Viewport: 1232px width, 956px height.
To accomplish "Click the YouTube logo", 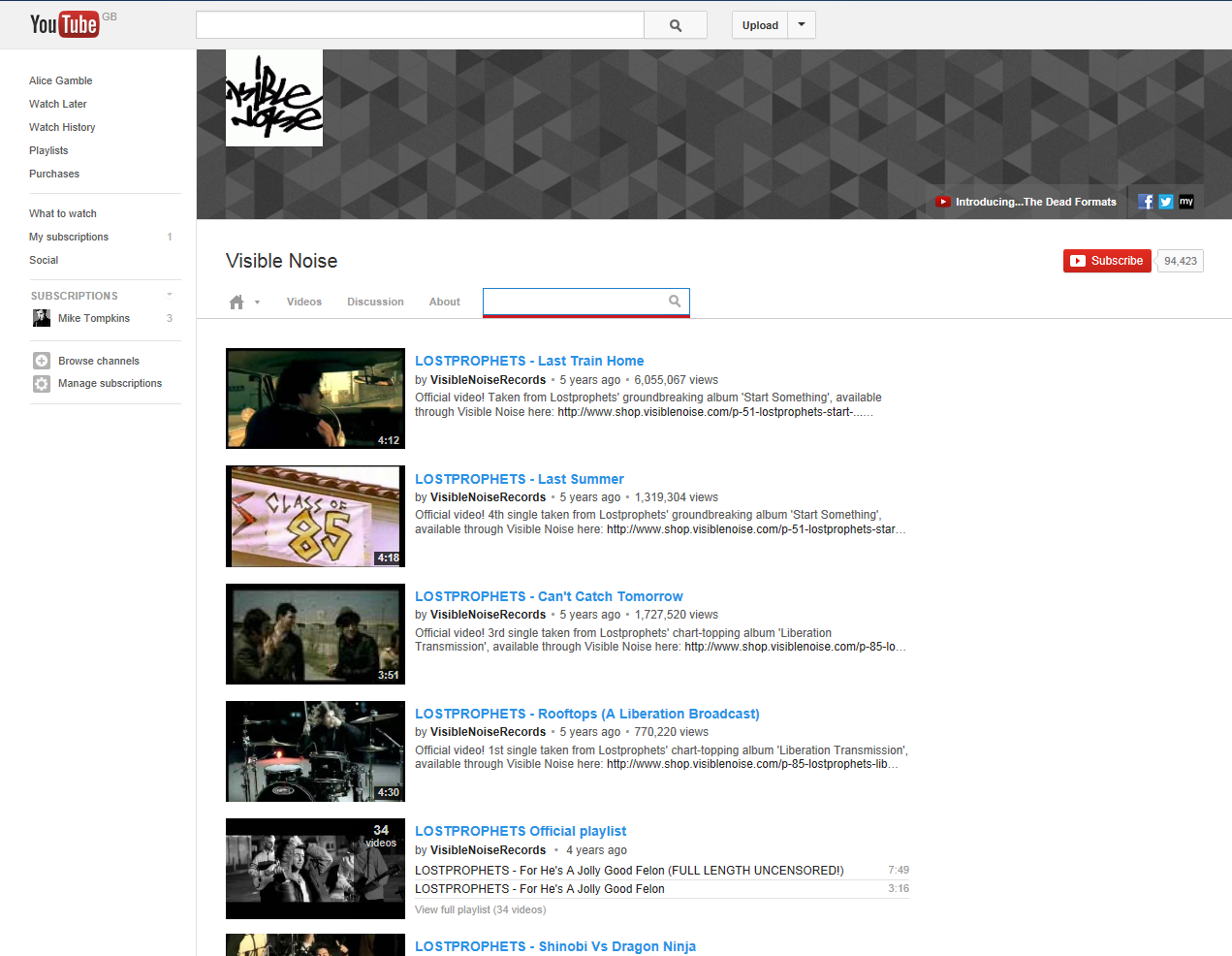I will [64, 24].
